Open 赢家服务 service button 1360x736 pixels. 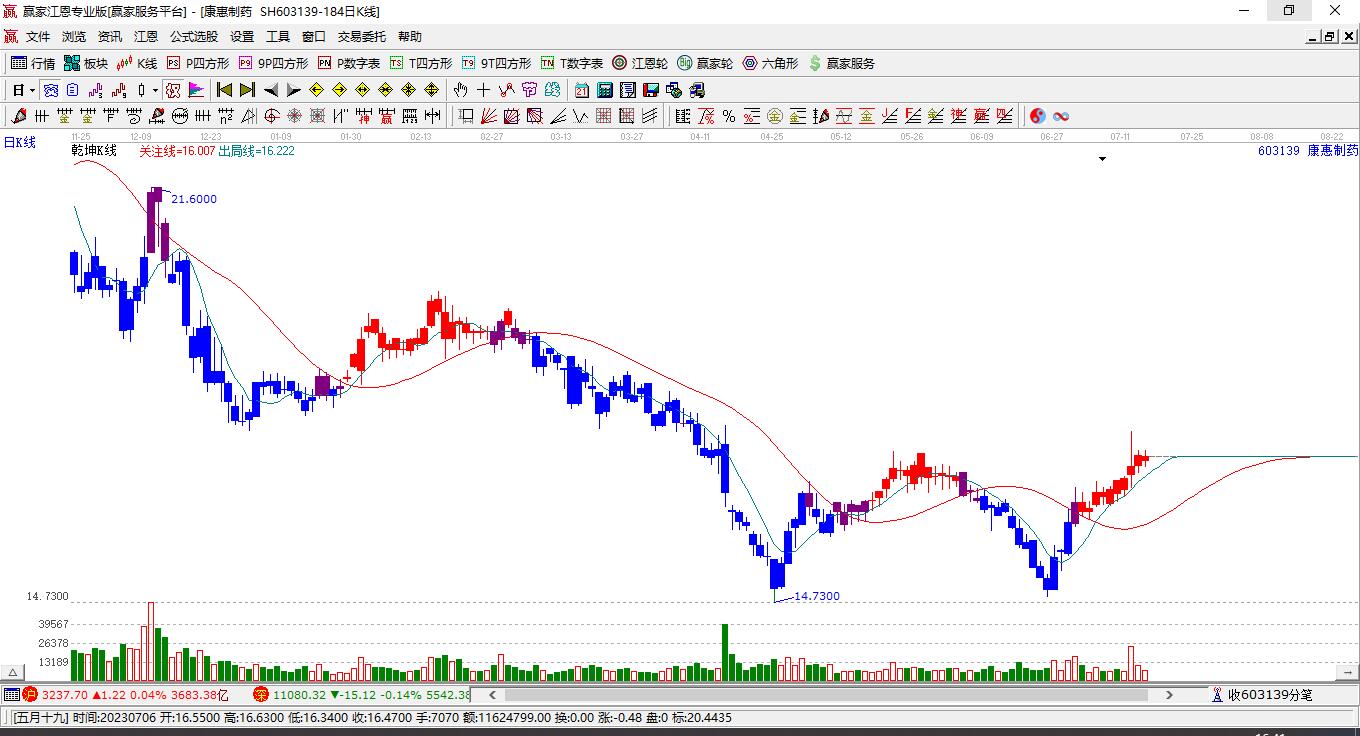click(841, 63)
